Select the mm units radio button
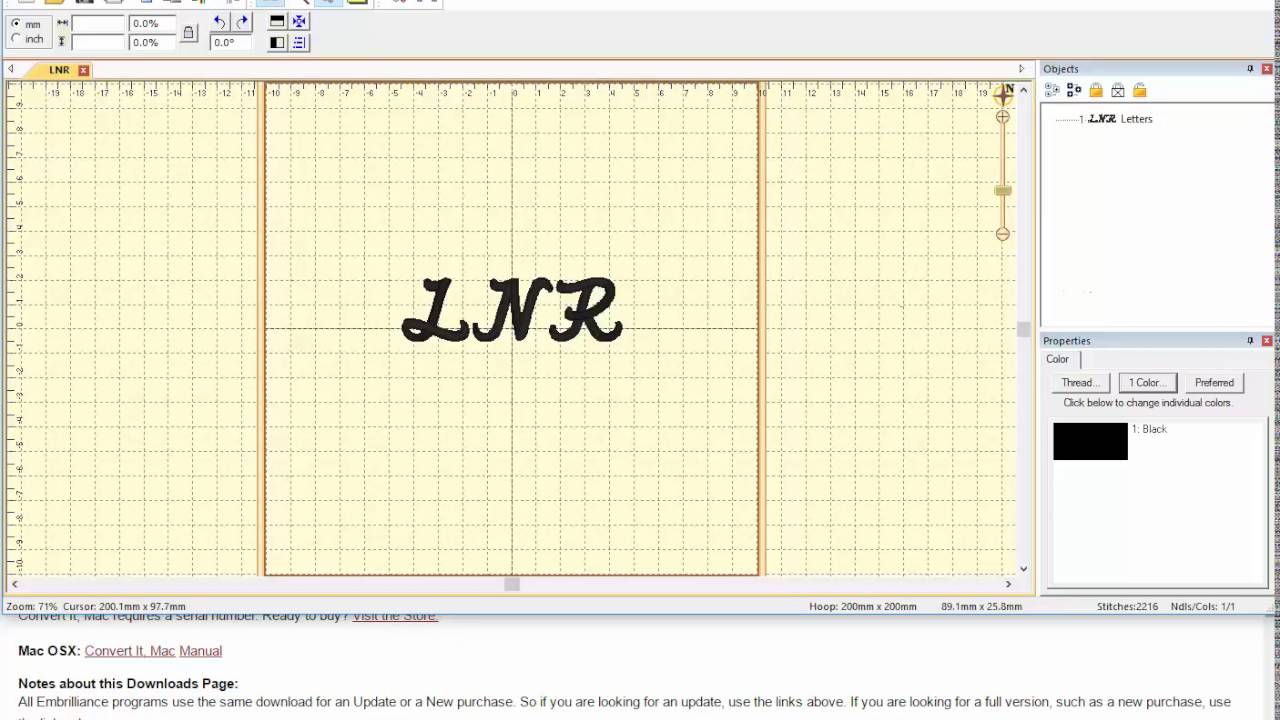1280x720 pixels. [x=16, y=24]
